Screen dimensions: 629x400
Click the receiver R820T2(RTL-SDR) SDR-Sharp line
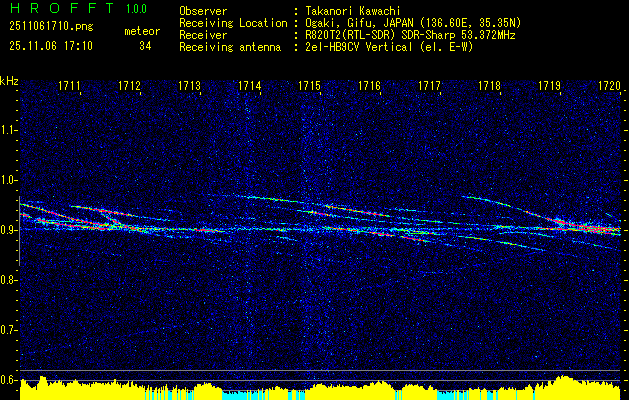[x=410, y=35]
